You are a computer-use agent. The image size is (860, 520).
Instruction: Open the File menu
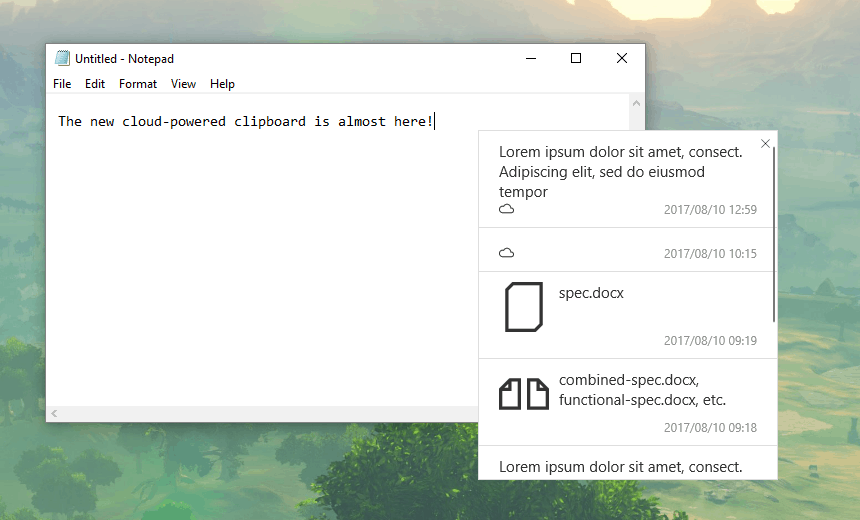(62, 84)
